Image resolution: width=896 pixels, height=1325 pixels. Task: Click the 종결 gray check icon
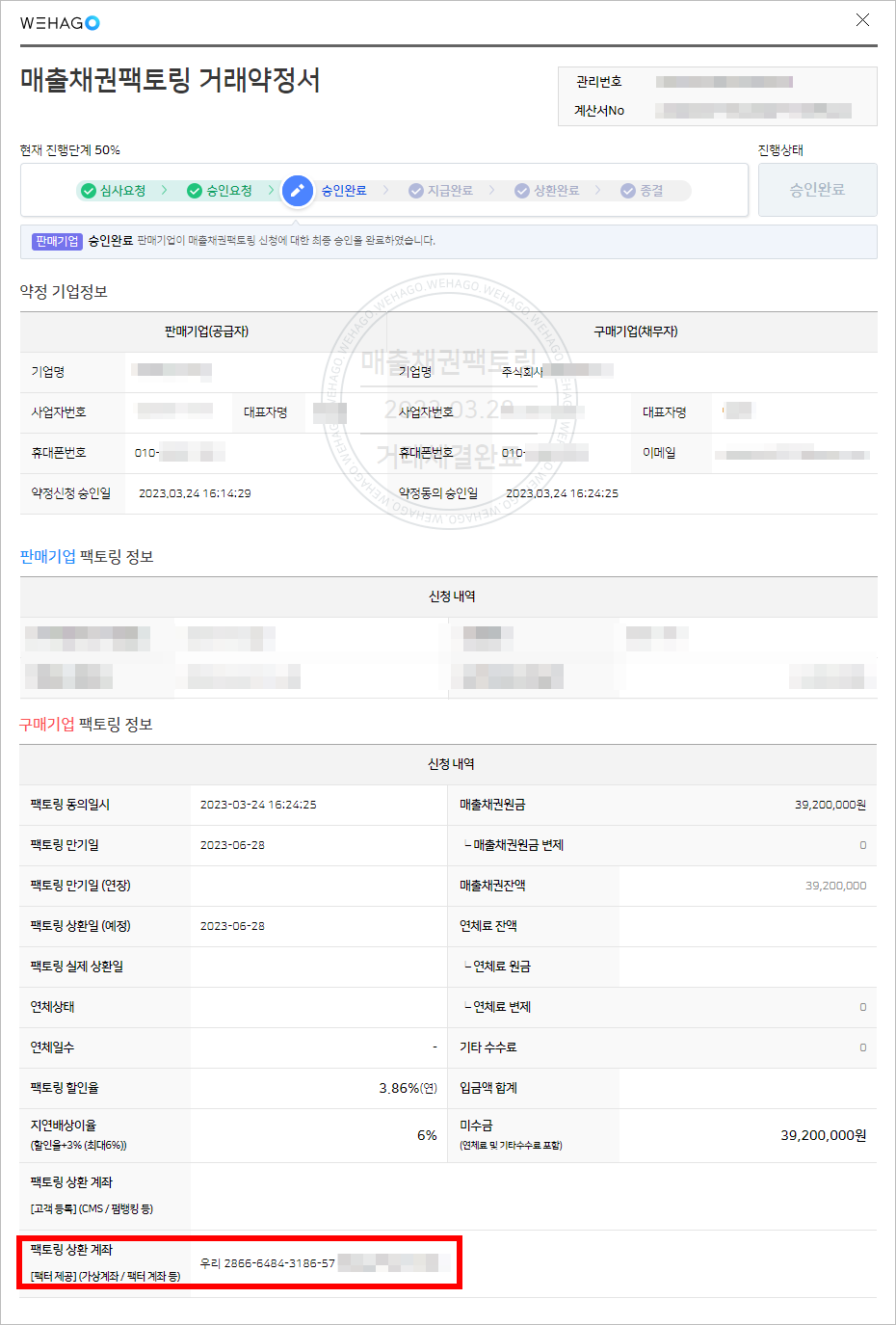pos(628,191)
